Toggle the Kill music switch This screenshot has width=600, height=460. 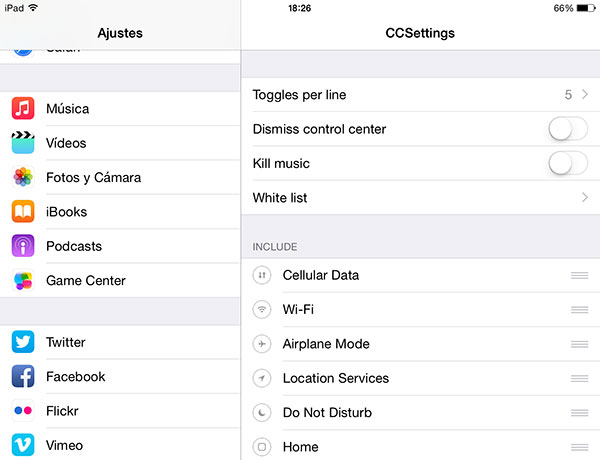[567, 163]
